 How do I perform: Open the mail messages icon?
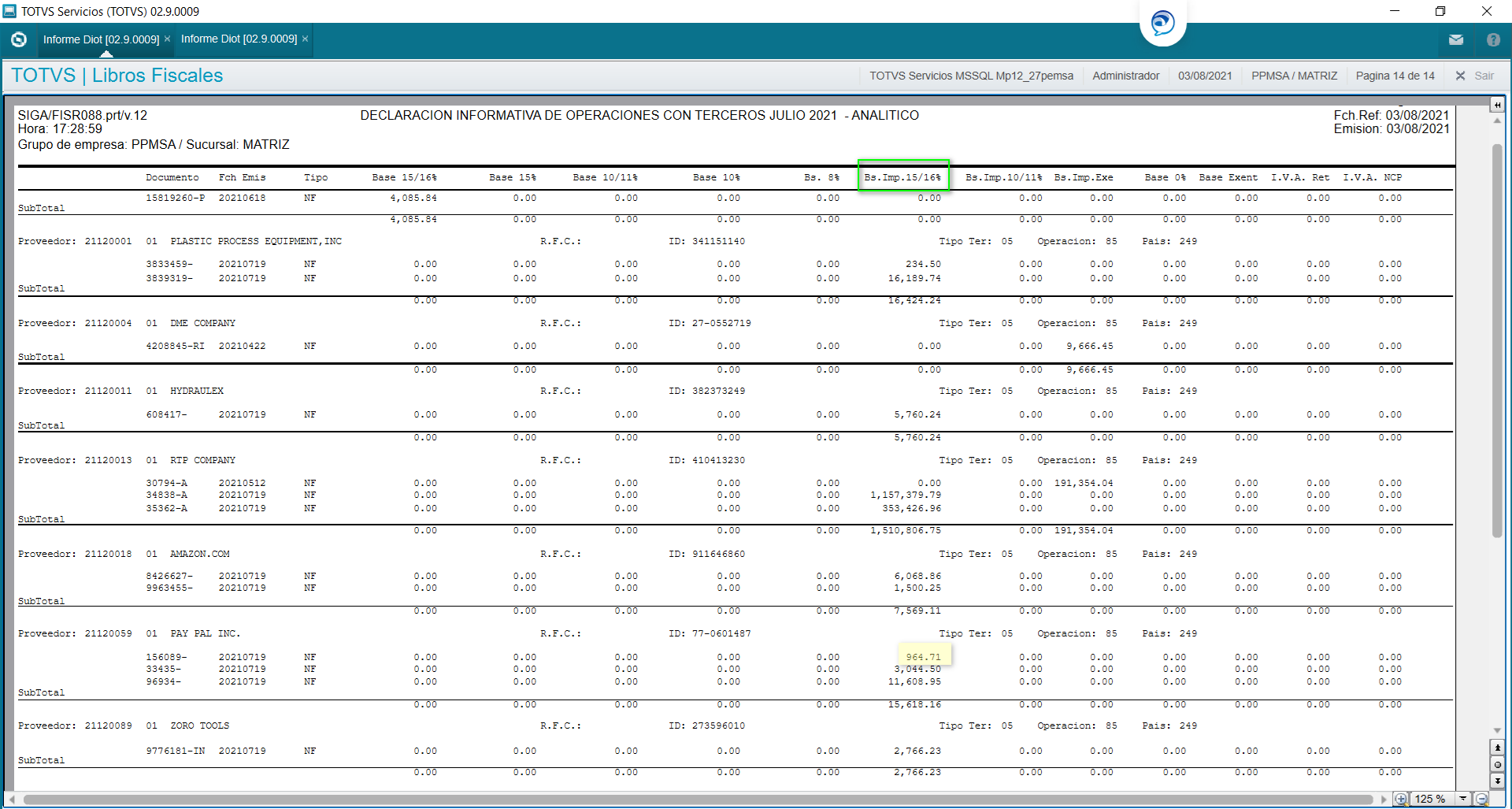(x=1456, y=39)
